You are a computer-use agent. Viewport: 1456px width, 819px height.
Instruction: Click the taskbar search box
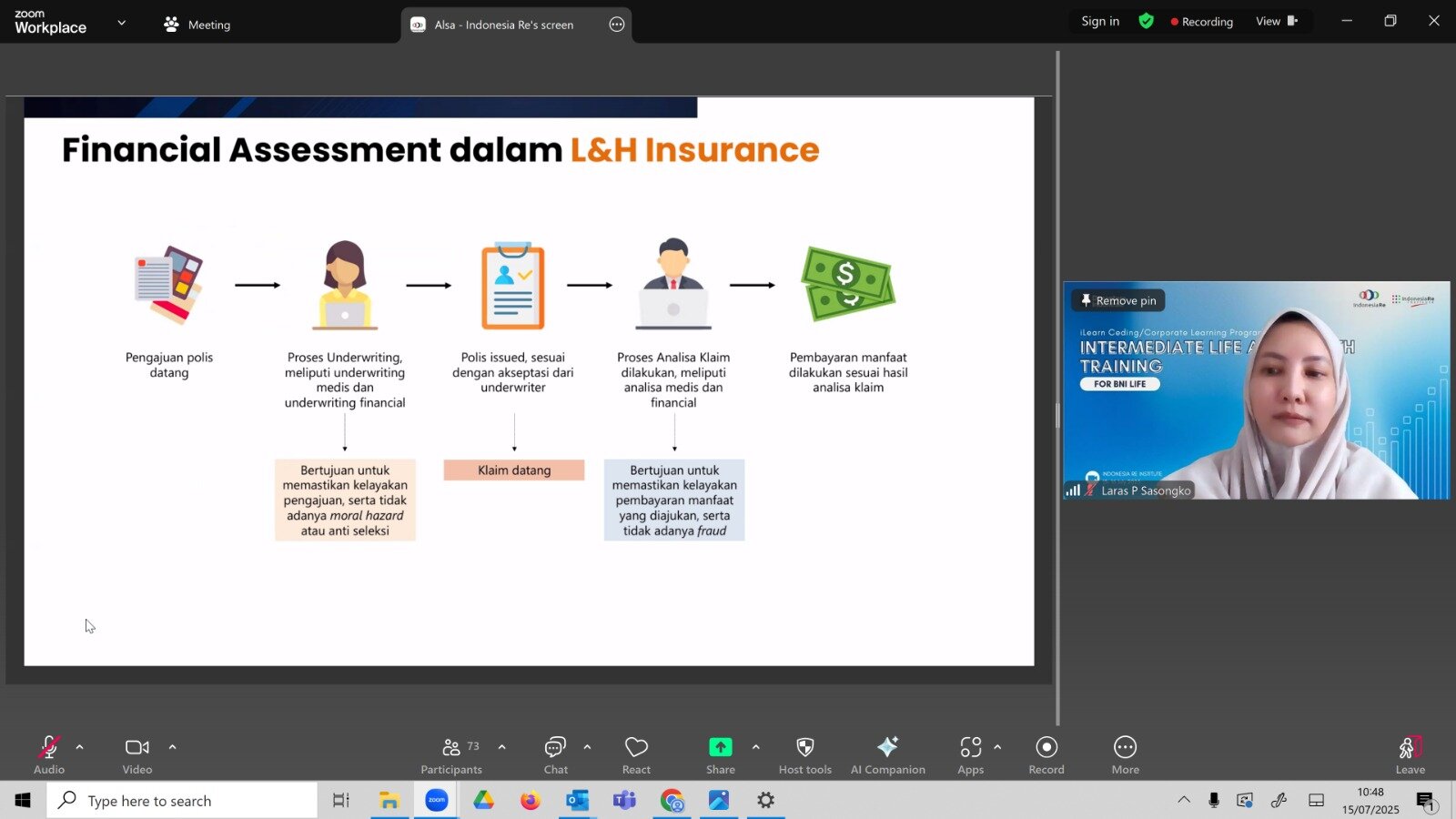(182, 800)
